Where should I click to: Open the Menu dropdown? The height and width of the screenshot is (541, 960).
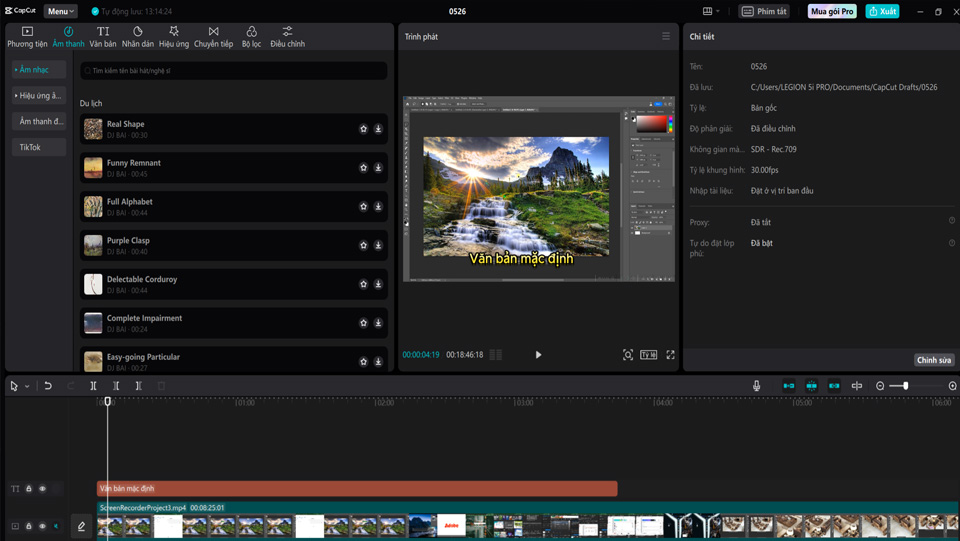click(x=61, y=11)
